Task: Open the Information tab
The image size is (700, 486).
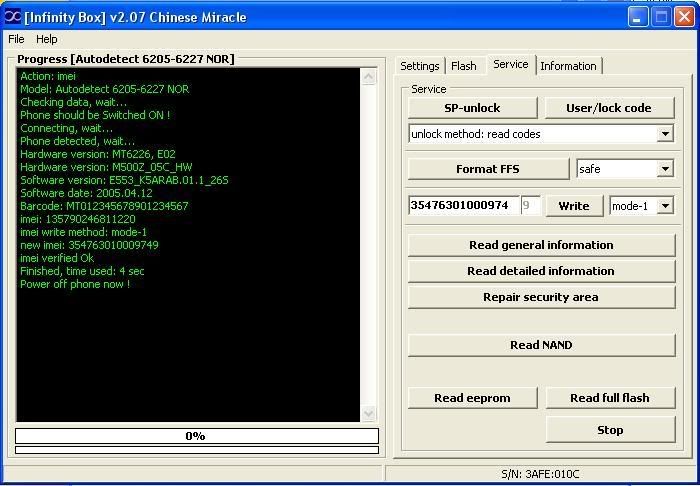Action: 568,66
